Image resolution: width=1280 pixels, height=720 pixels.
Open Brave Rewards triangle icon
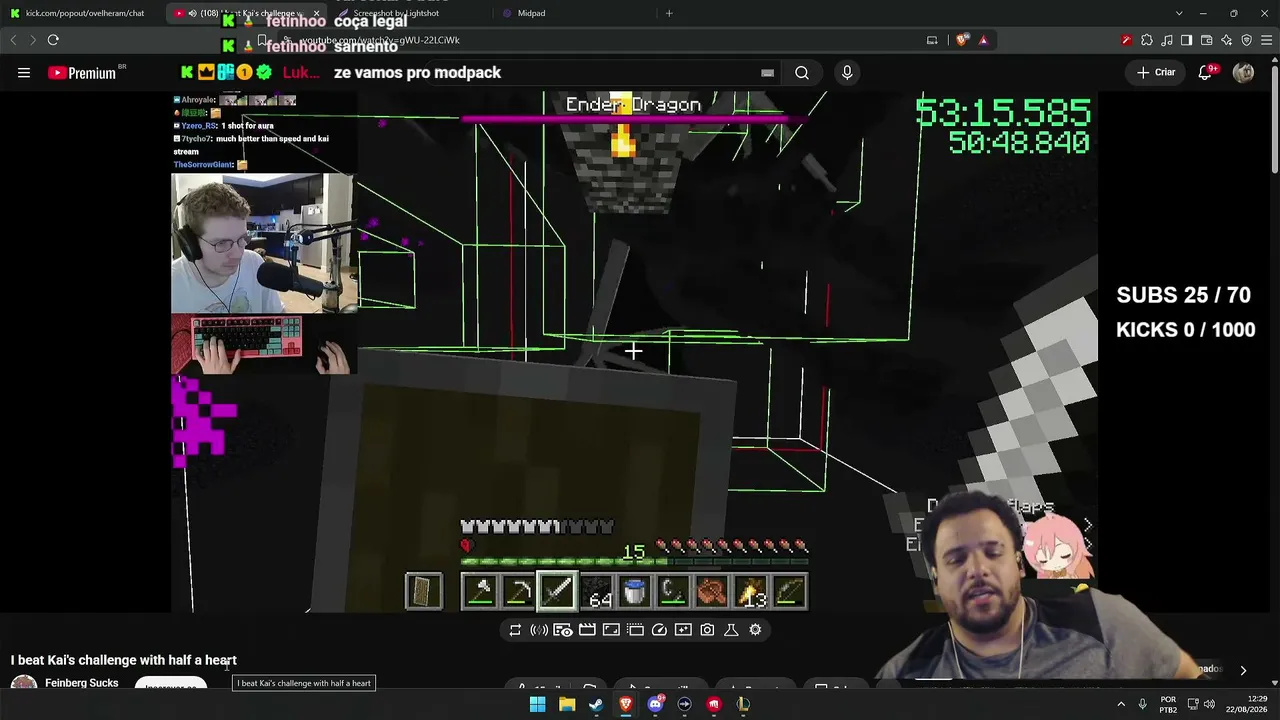click(x=983, y=40)
